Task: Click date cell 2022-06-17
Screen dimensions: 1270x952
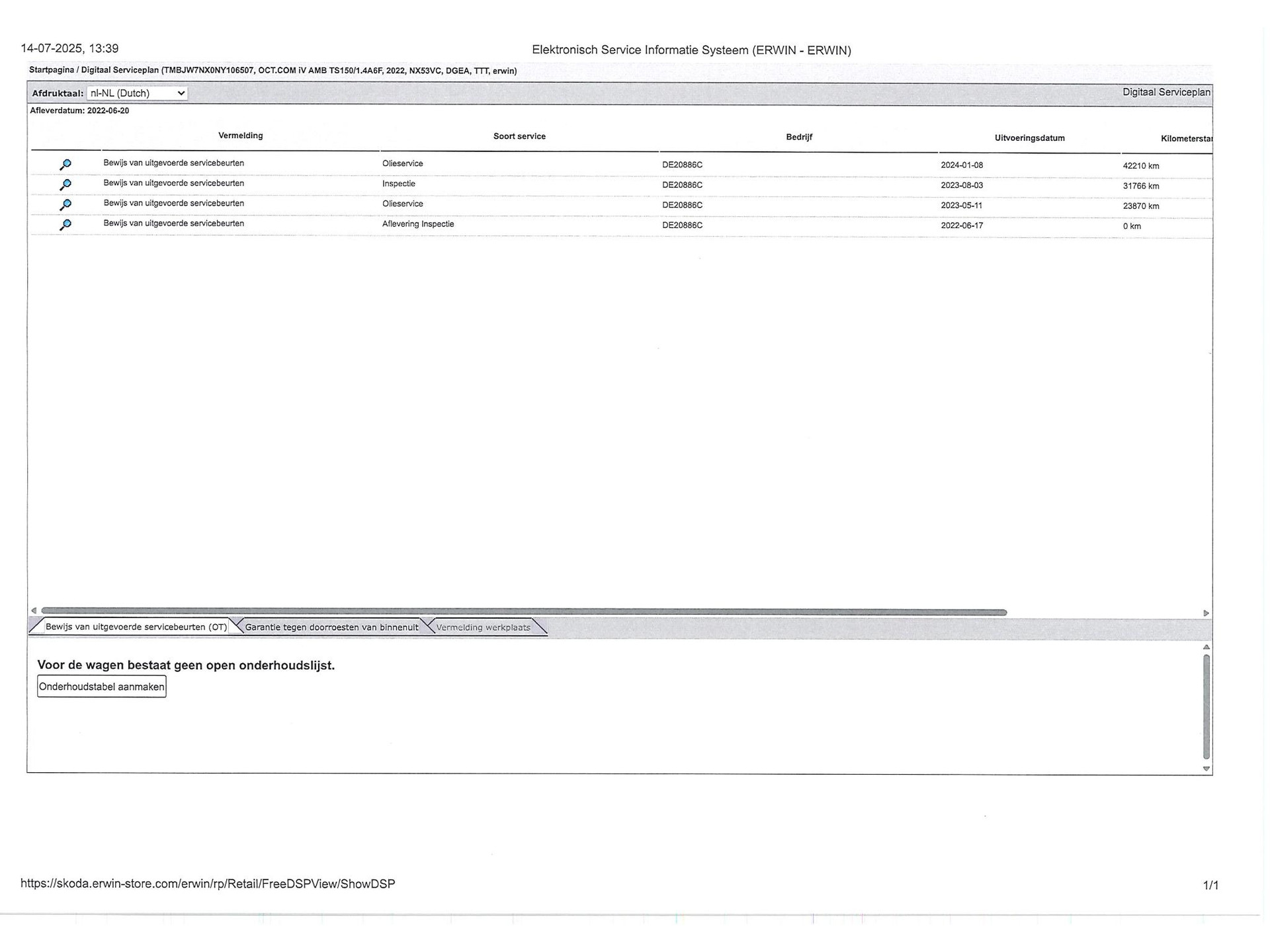Action: click(962, 225)
